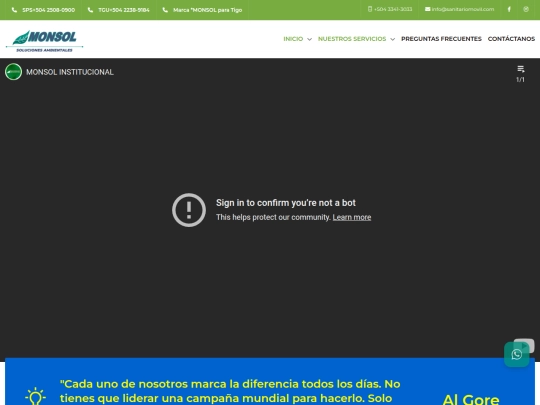This screenshot has height=405, width=540.
Task: Open the MONSOL INSTITUCIONAL video title
Action: [70, 72]
